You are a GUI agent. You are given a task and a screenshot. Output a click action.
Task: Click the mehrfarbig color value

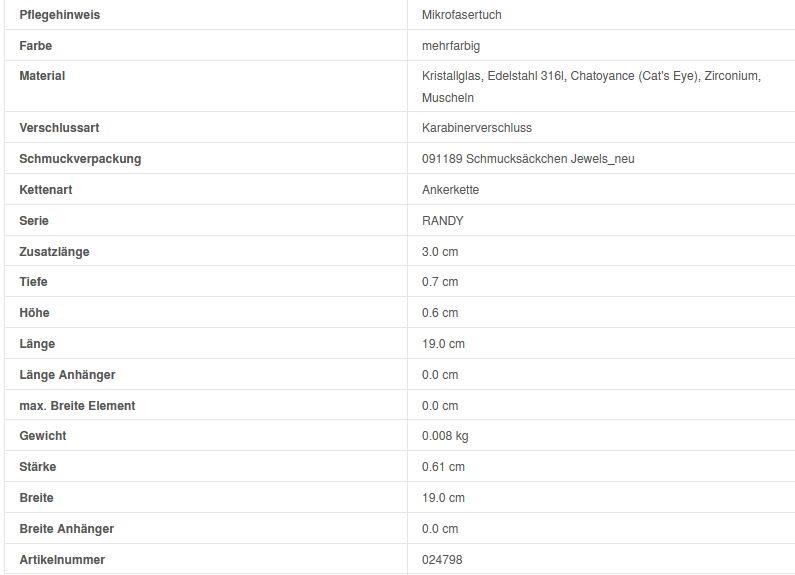click(452, 46)
